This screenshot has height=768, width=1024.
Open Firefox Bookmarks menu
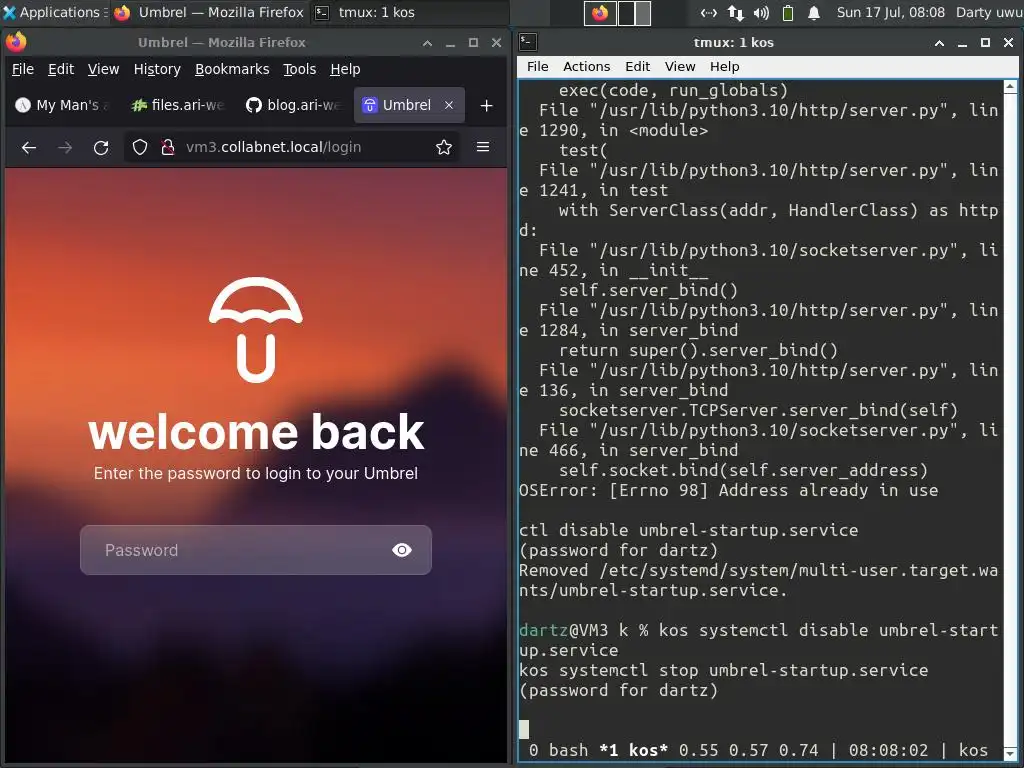click(232, 69)
